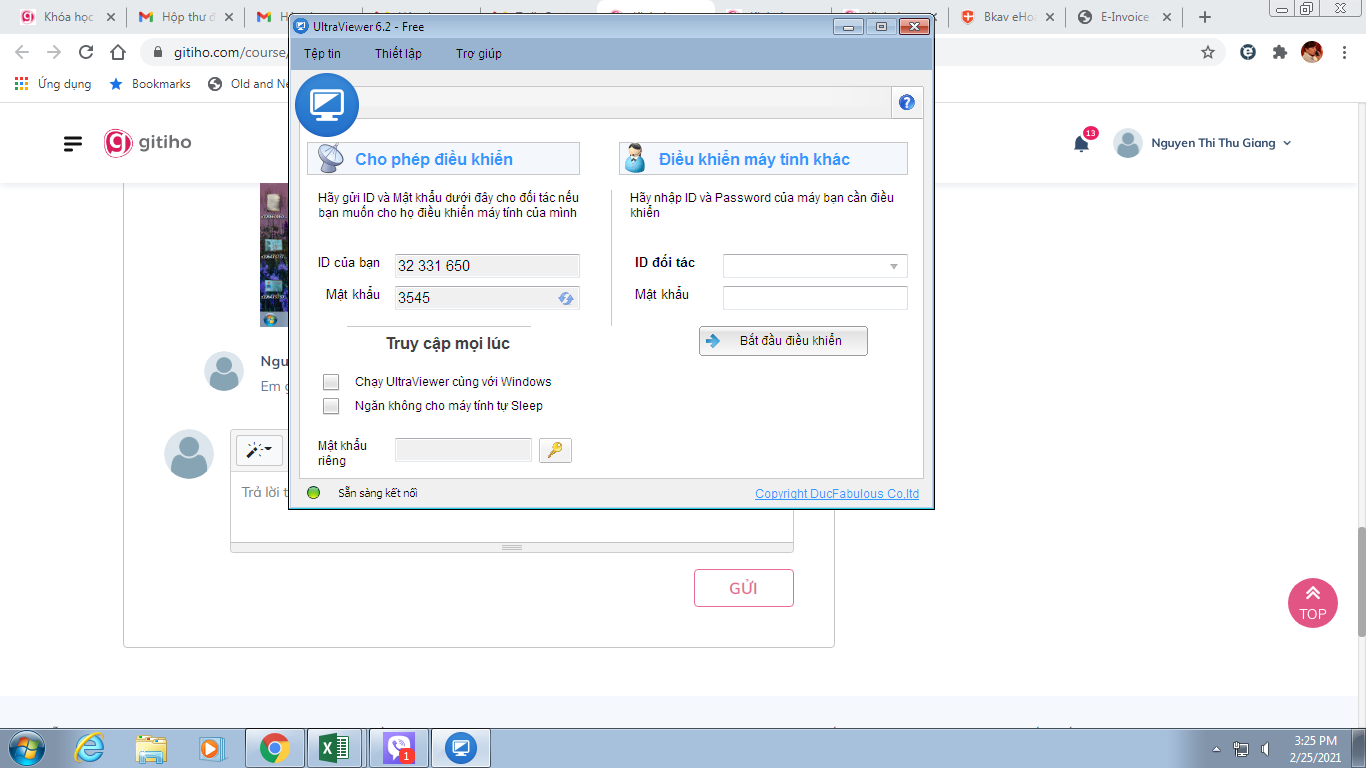
Task: Open UltraViewer from the taskbar
Action: click(461, 748)
